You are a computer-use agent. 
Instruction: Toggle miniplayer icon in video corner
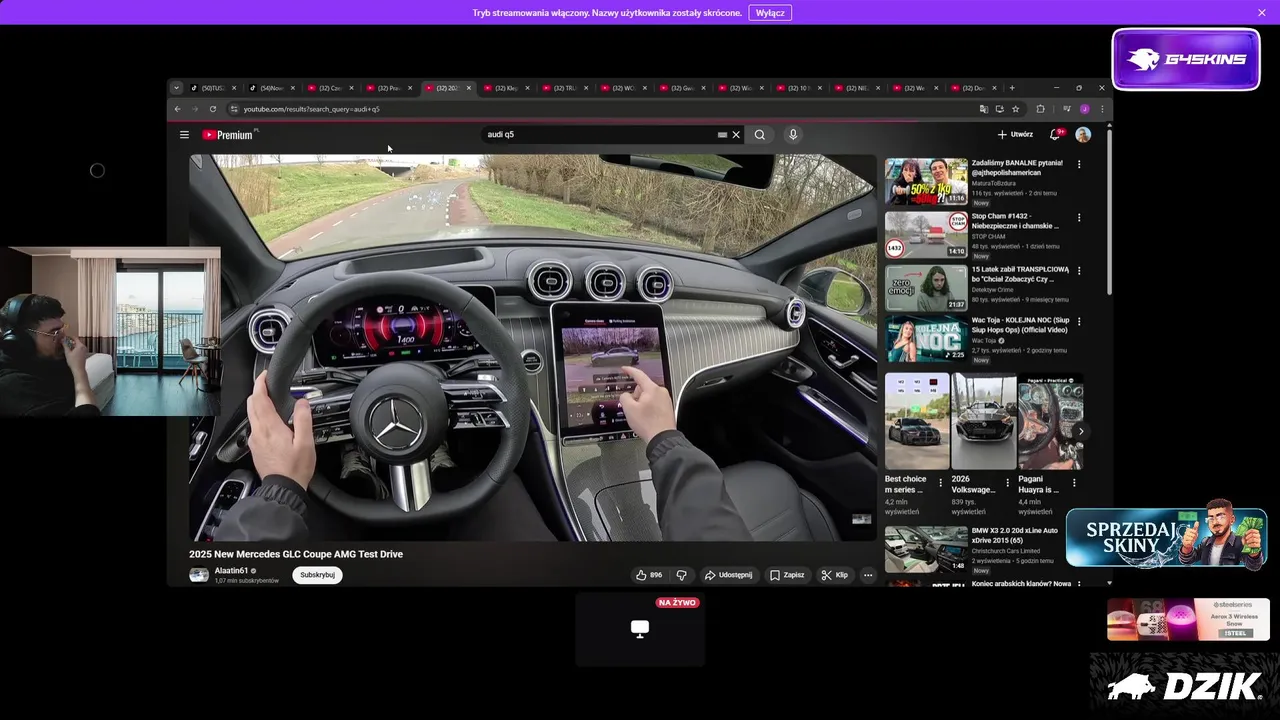[861, 519]
